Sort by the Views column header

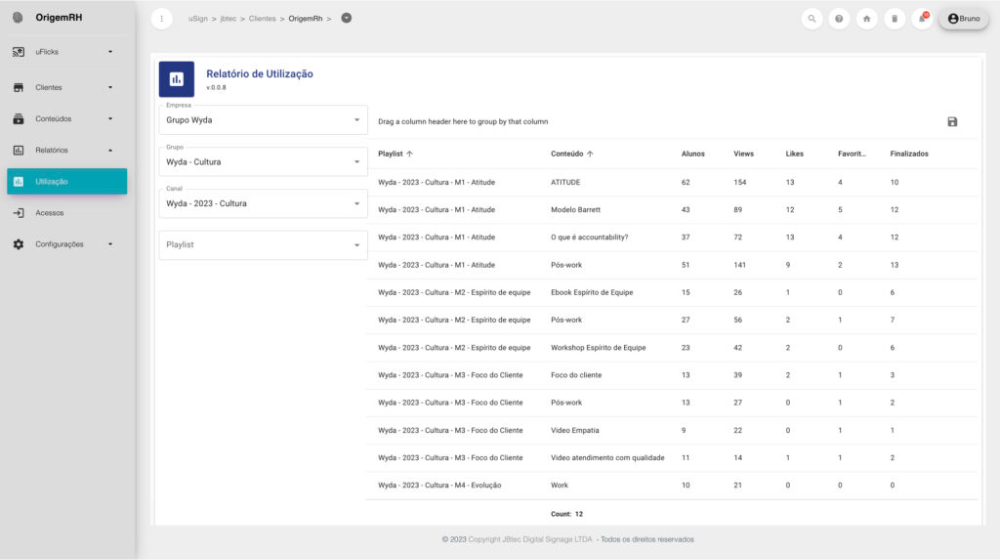coord(743,154)
